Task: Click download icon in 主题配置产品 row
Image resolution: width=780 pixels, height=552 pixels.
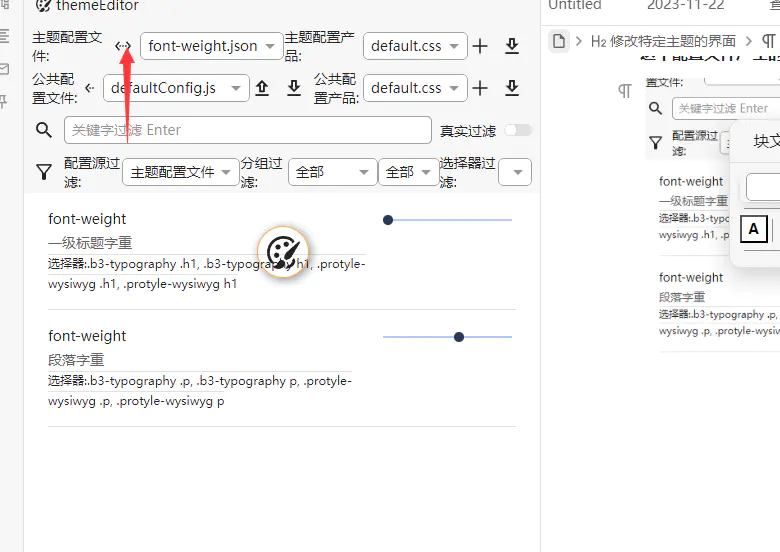Action: coord(512,46)
